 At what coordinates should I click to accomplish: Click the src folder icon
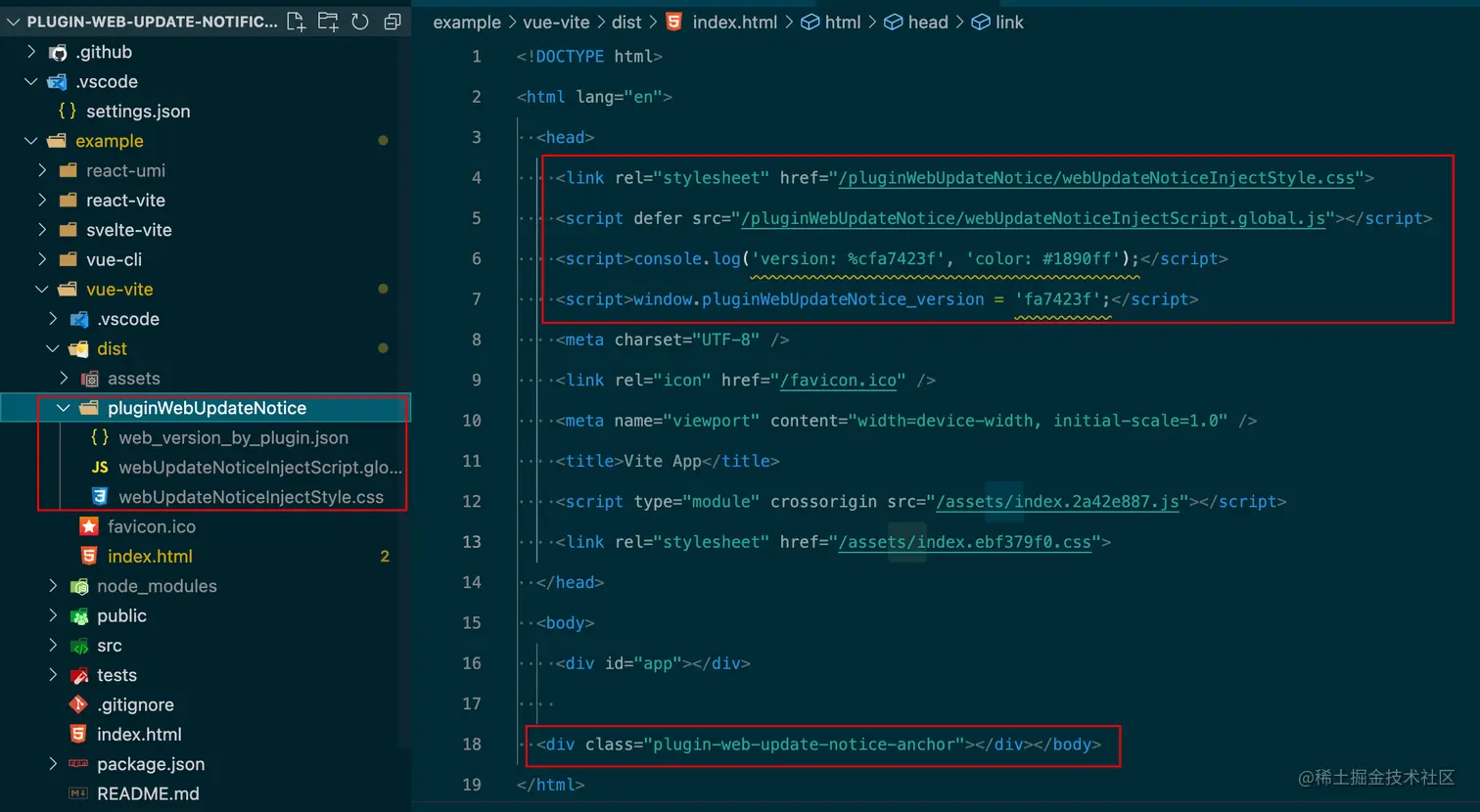click(x=79, y=646)
